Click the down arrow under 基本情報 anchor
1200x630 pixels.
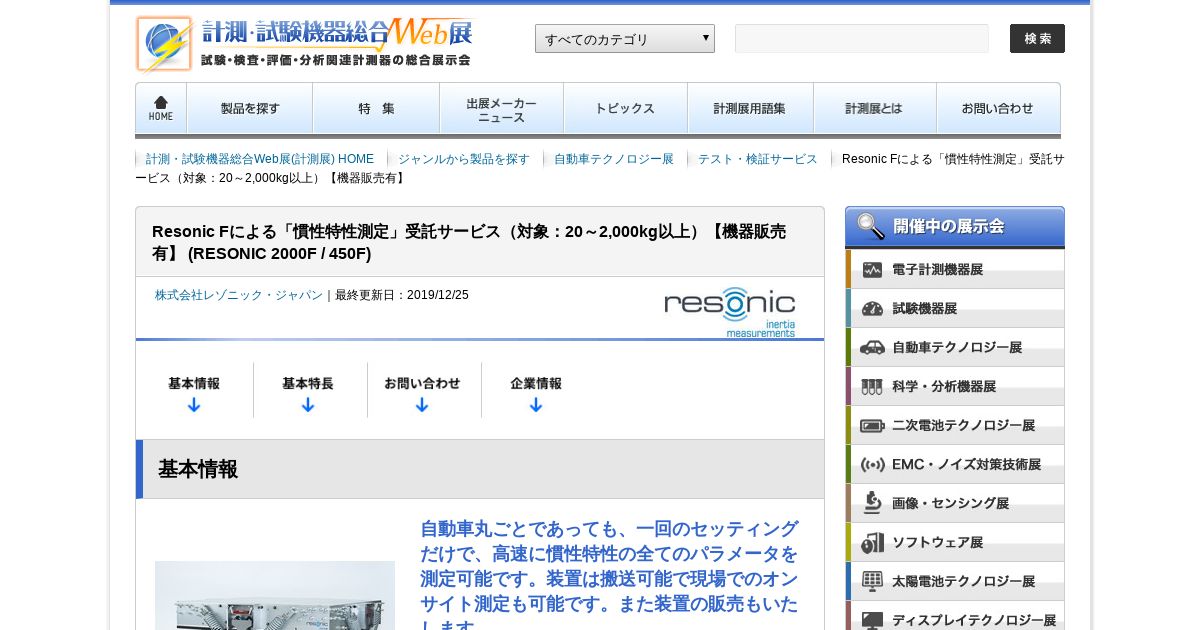[194, 405]
